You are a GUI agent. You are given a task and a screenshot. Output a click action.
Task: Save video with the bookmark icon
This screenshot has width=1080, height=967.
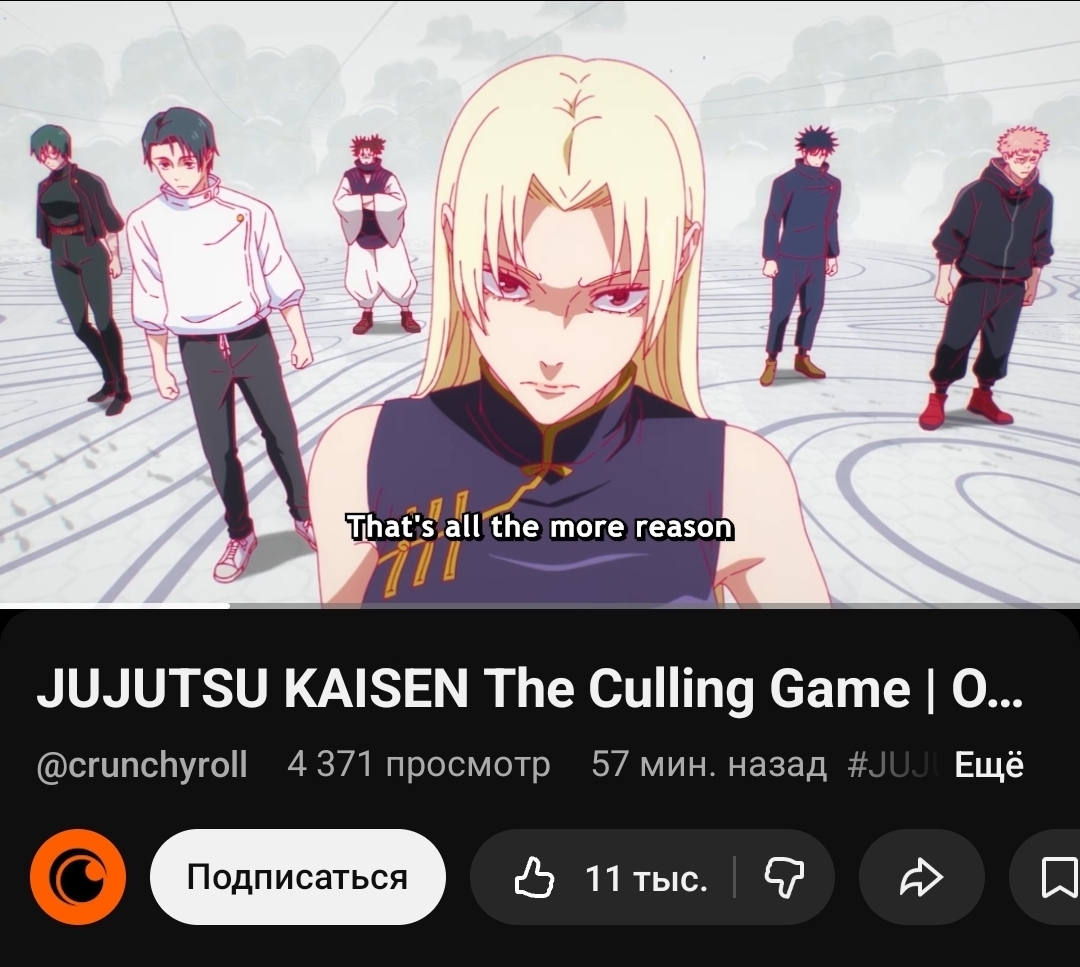pyautogui.click(x=1058, y=877)
